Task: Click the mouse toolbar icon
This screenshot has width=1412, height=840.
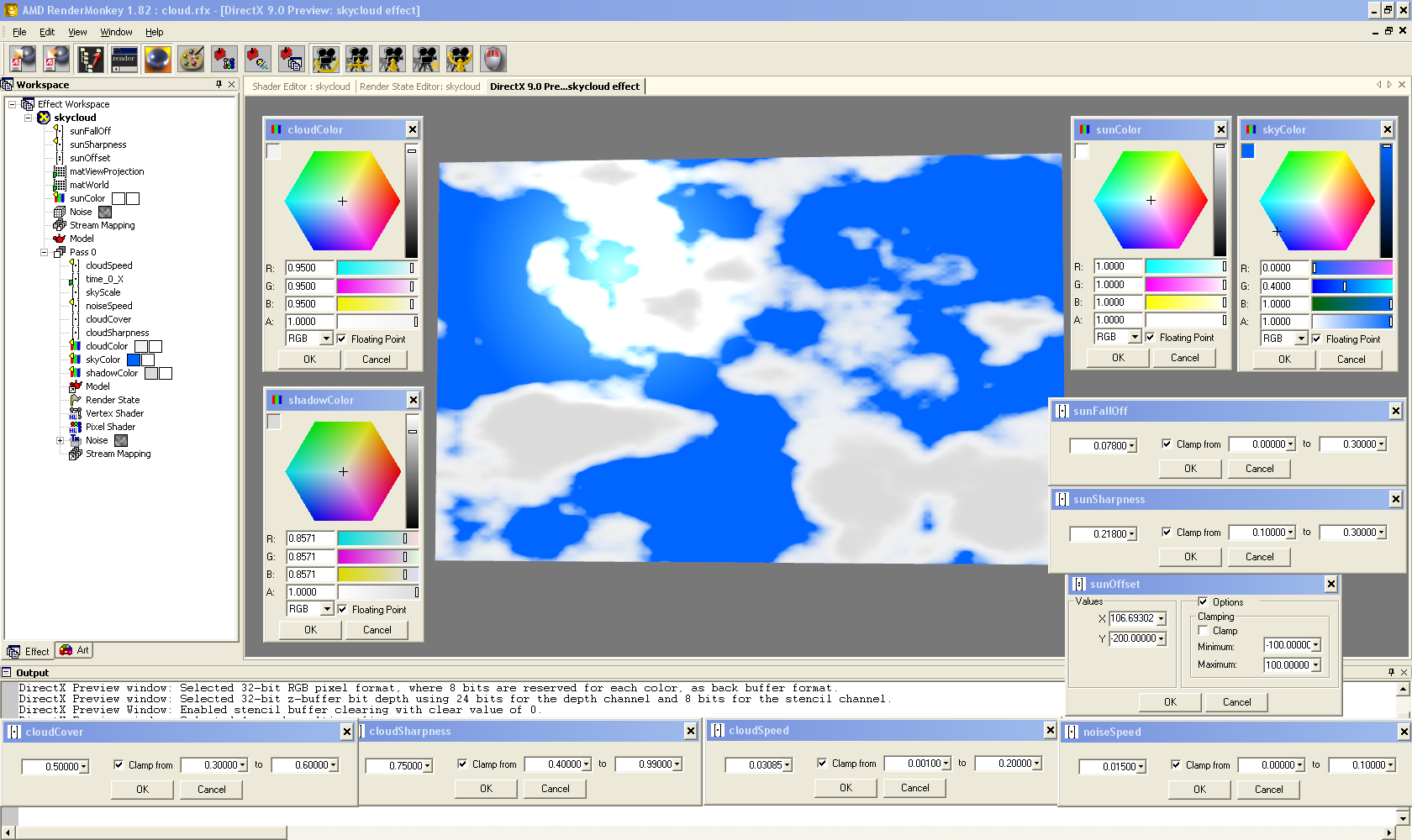Action: point(493,59)
